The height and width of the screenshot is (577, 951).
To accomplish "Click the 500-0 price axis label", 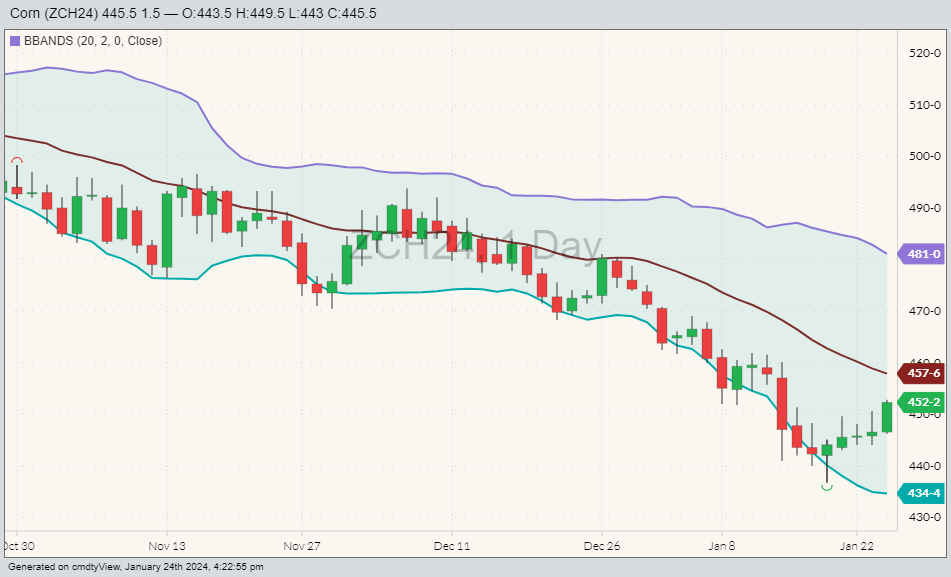I will (x=925, y=156).
